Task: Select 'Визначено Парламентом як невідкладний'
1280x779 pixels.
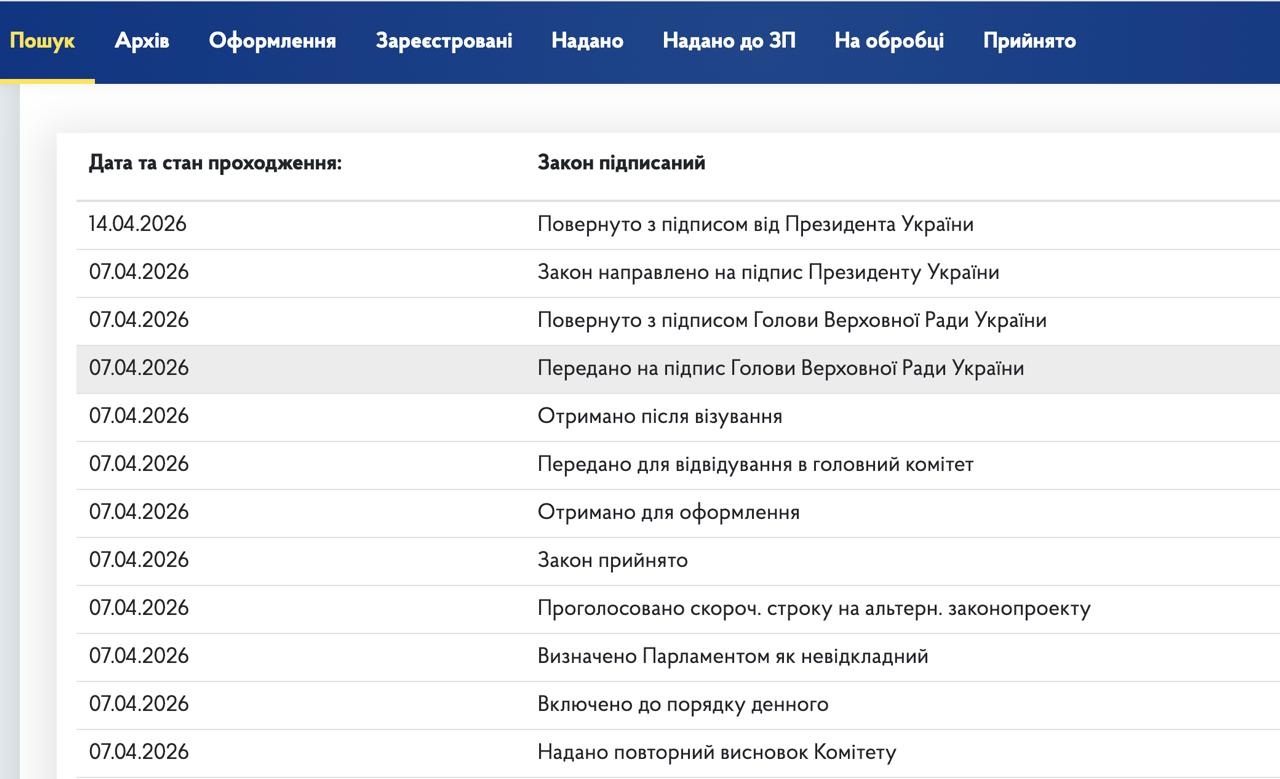Action: click(733, 656)
